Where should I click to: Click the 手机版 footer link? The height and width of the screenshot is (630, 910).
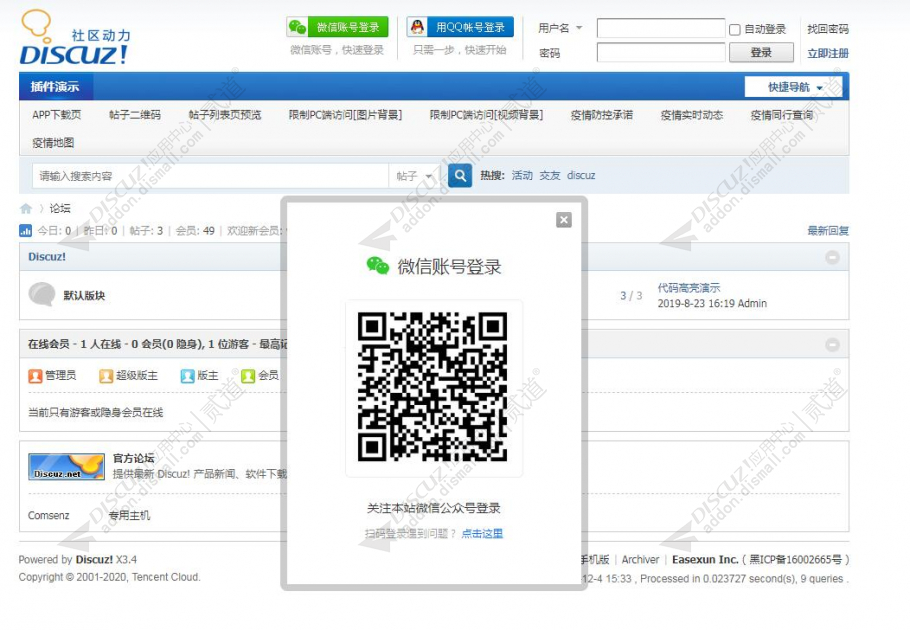[x=595, y=560]
